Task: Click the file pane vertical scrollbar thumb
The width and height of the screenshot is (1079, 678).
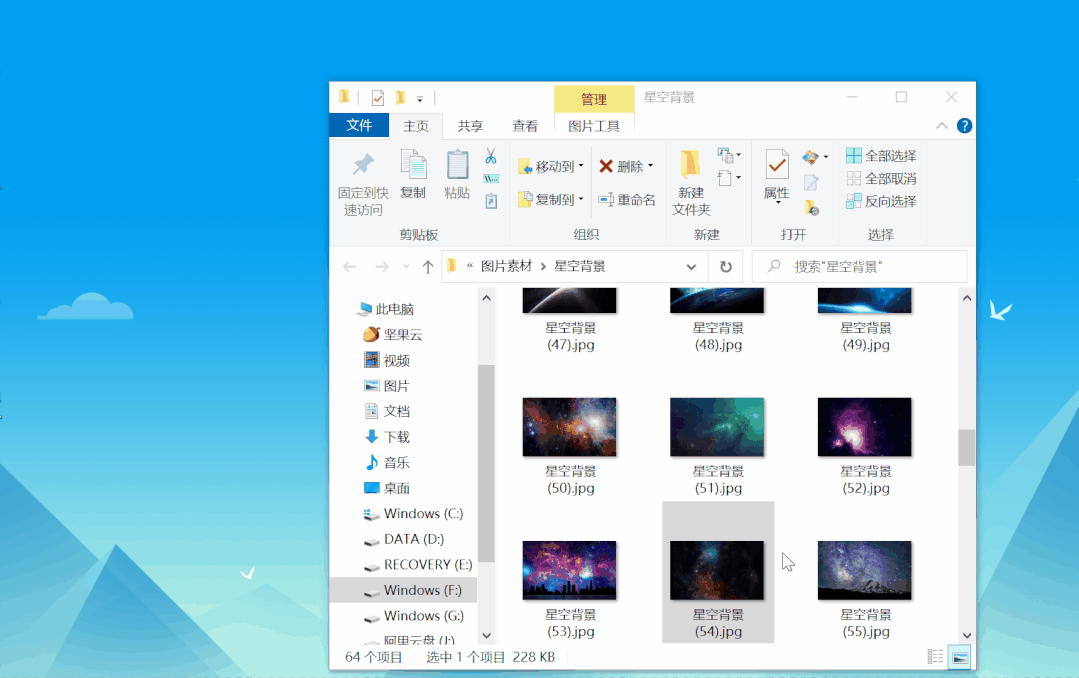Action: (x=966, y=447)
